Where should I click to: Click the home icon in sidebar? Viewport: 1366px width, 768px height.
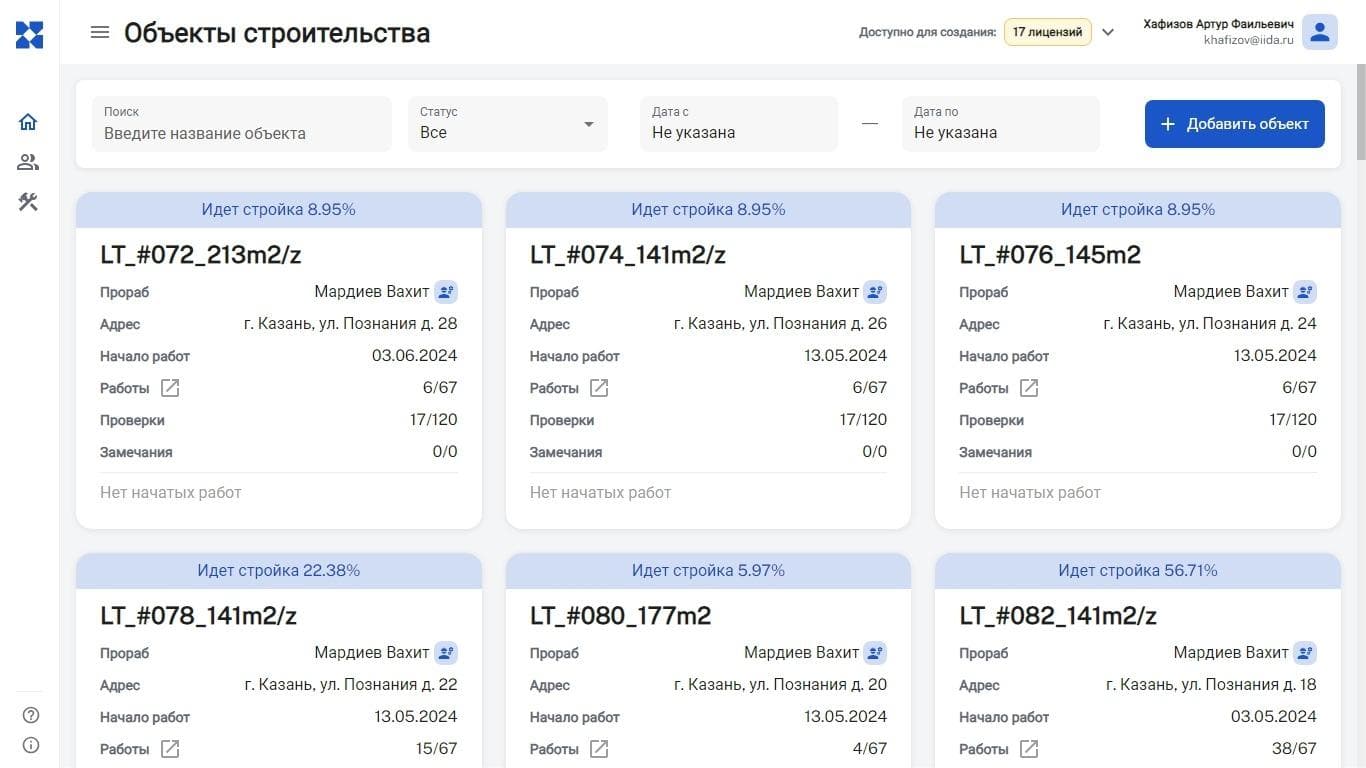pyautogui.click(x=28, y=122)
